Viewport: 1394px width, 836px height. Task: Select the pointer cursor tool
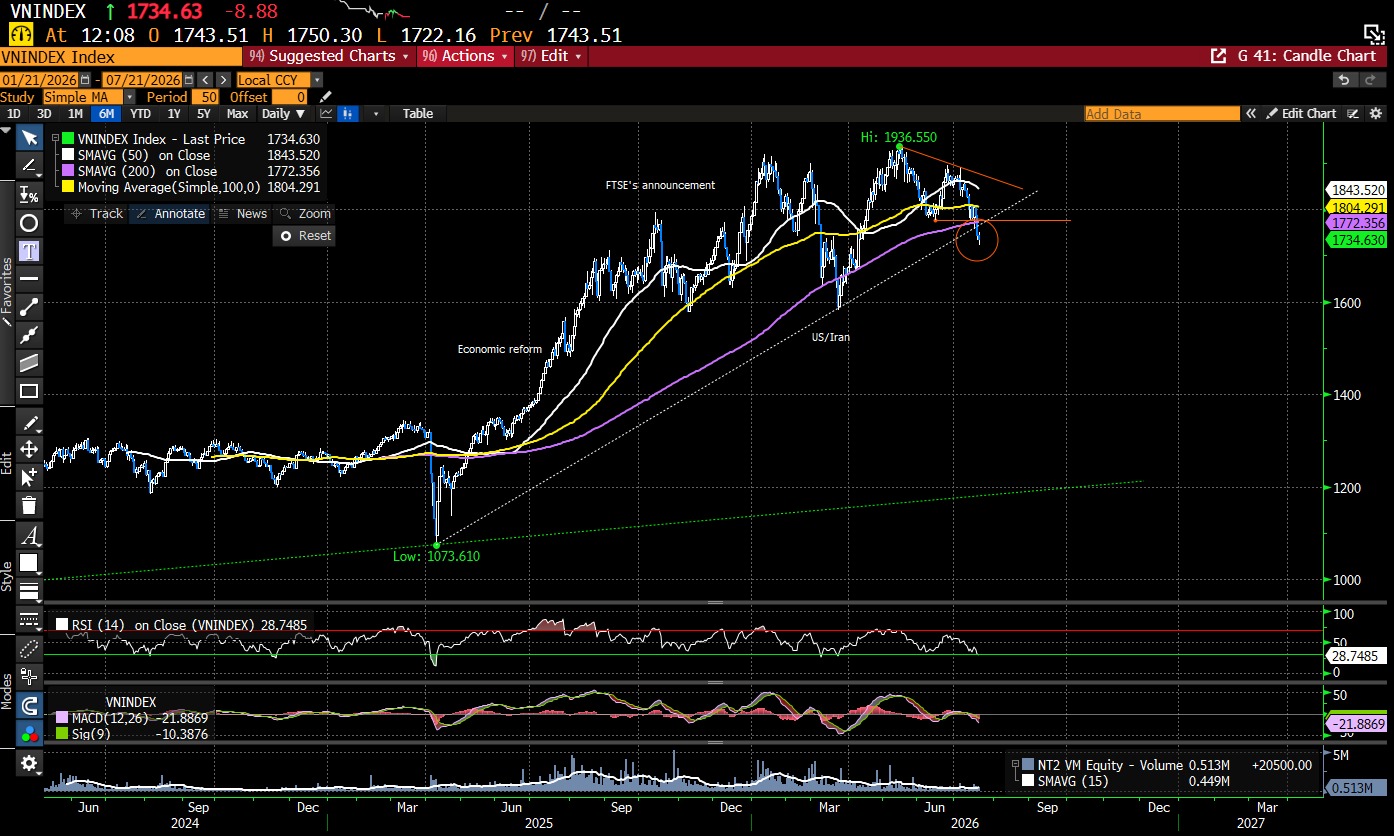[29, 138]
